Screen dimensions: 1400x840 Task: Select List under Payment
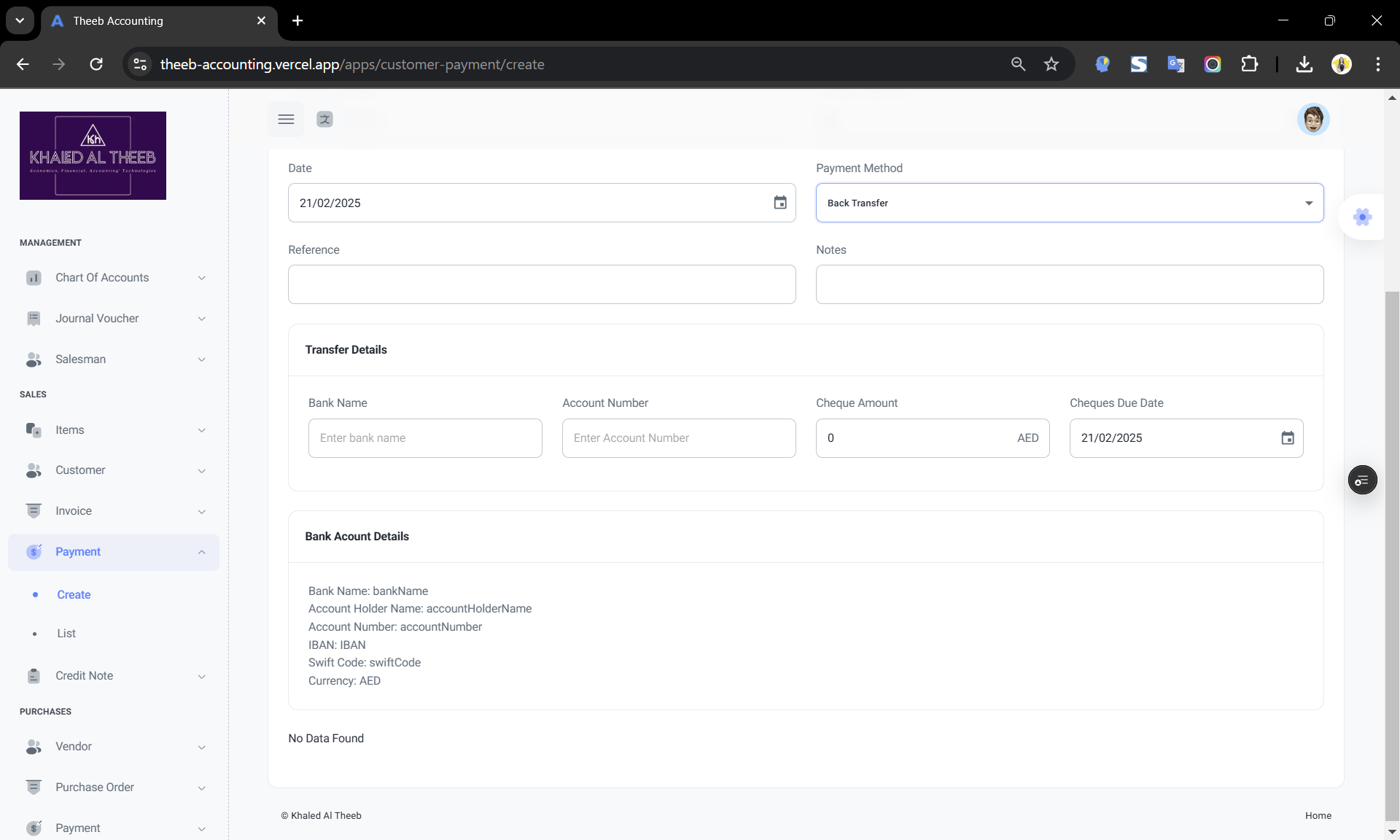pyautogui.click(x=66, y=634)
